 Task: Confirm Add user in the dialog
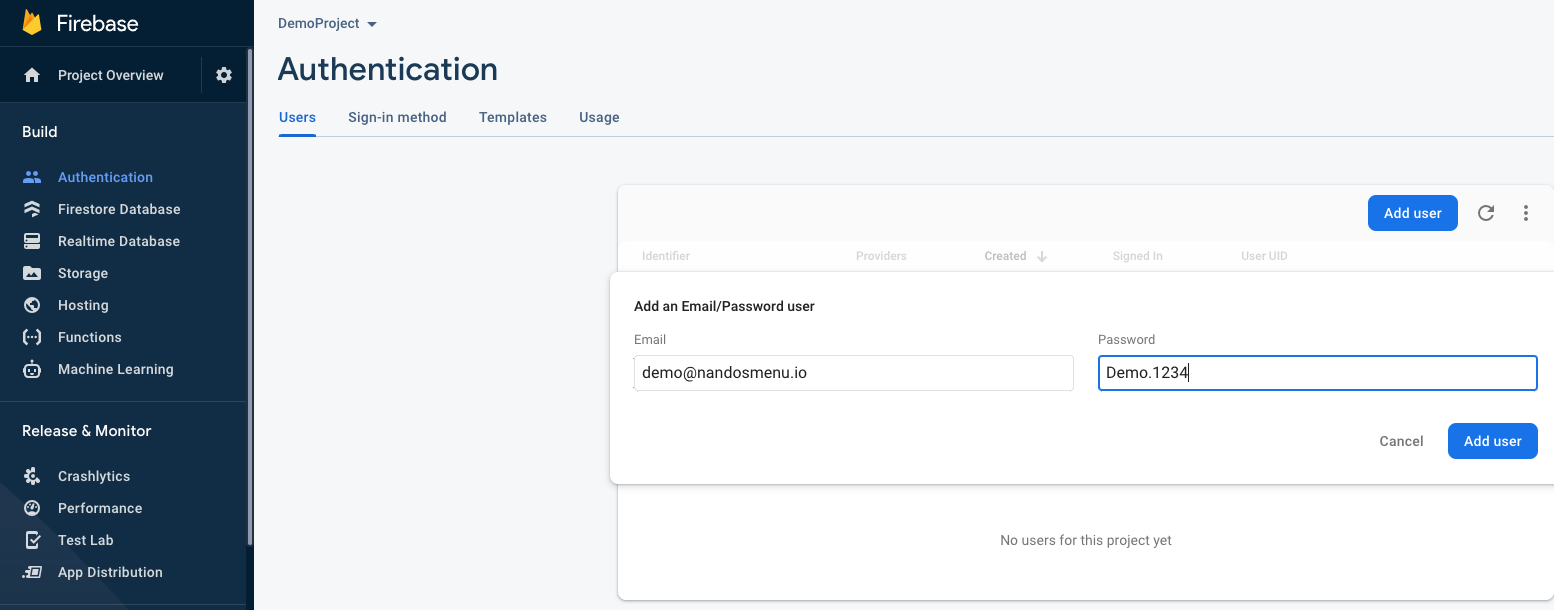tap(1492, 441)
